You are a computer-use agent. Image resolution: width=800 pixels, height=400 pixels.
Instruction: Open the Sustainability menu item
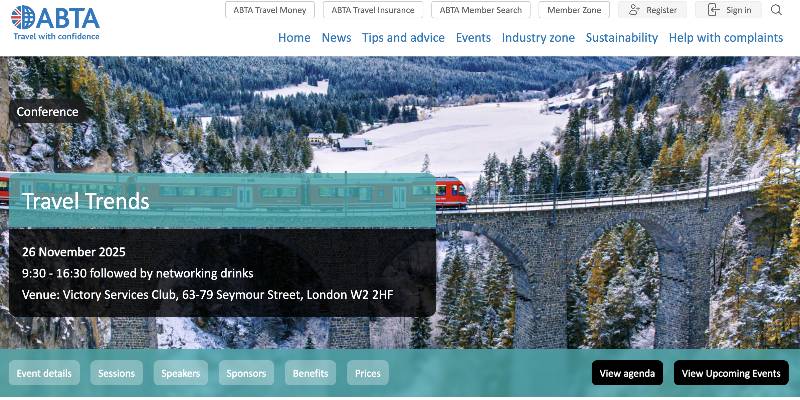(x=621, y=38)
